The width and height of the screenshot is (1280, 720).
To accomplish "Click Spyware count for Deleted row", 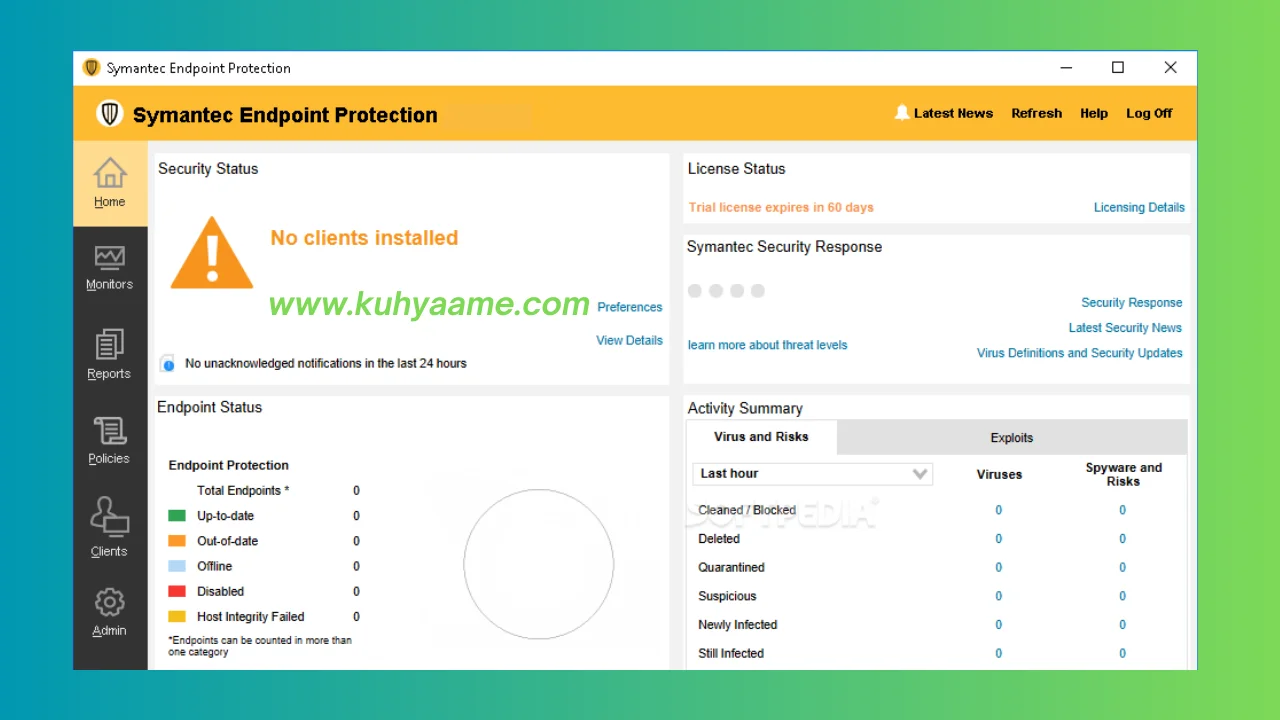I will [x=1122, y=539].
